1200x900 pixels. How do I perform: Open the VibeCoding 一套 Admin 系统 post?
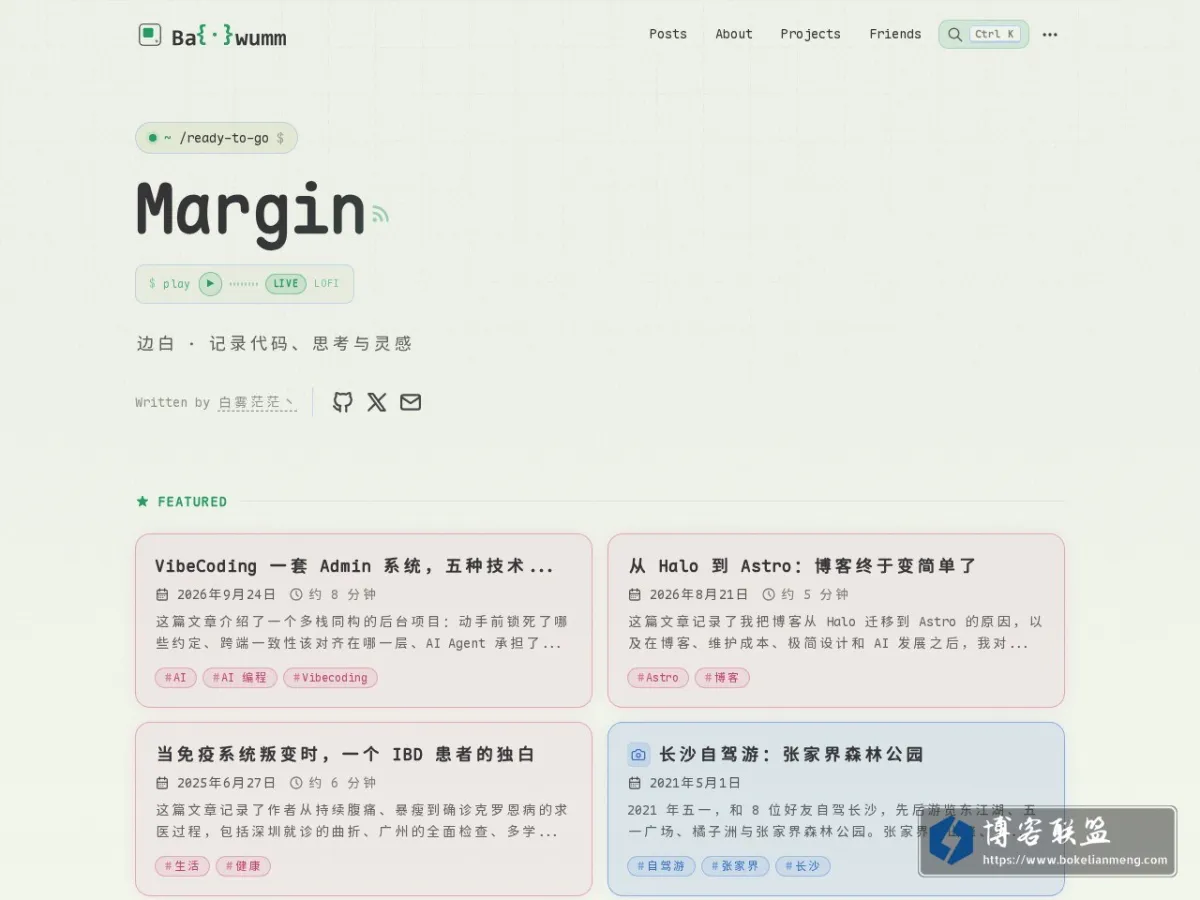tap(354, 566)
